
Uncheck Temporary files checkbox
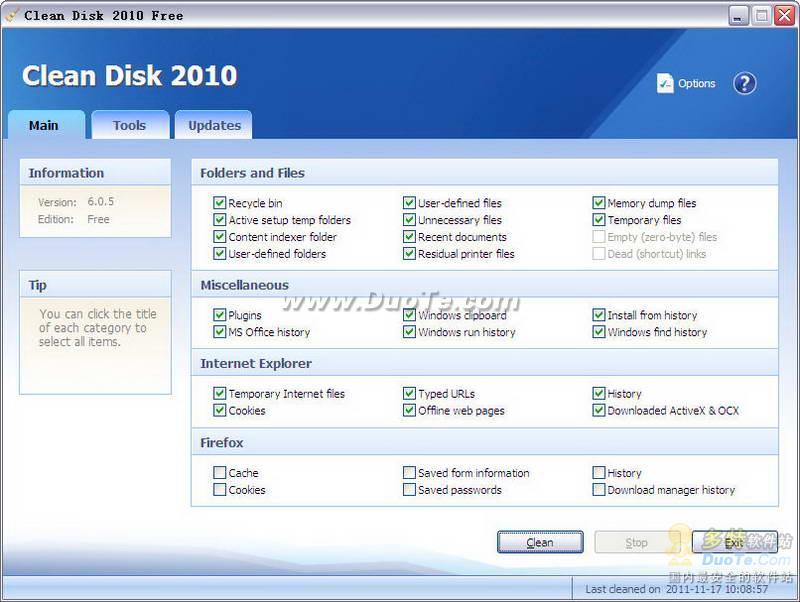click(598, 220)
